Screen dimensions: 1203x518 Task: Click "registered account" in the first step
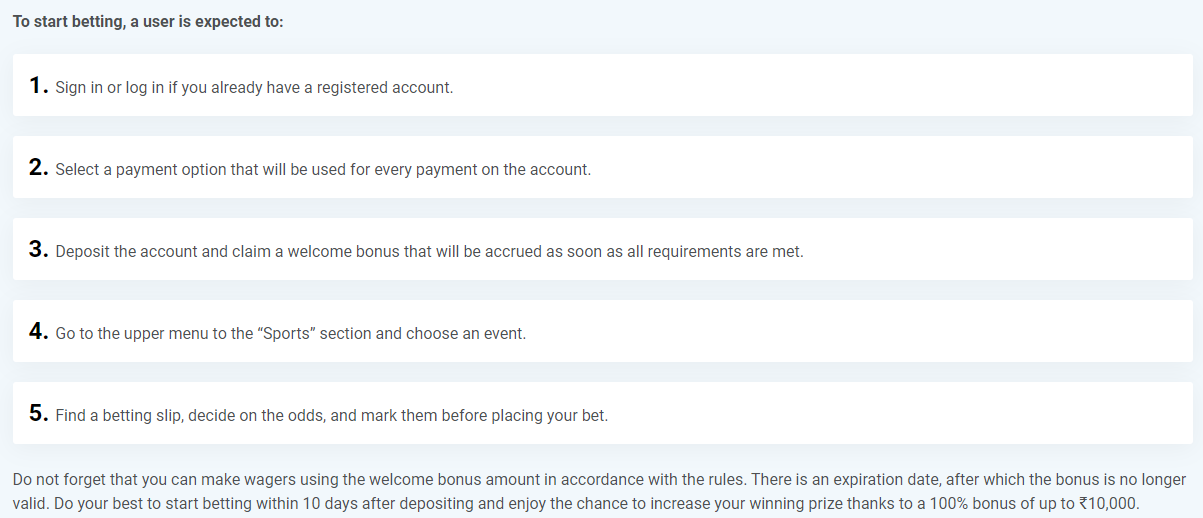click(385, 87)
